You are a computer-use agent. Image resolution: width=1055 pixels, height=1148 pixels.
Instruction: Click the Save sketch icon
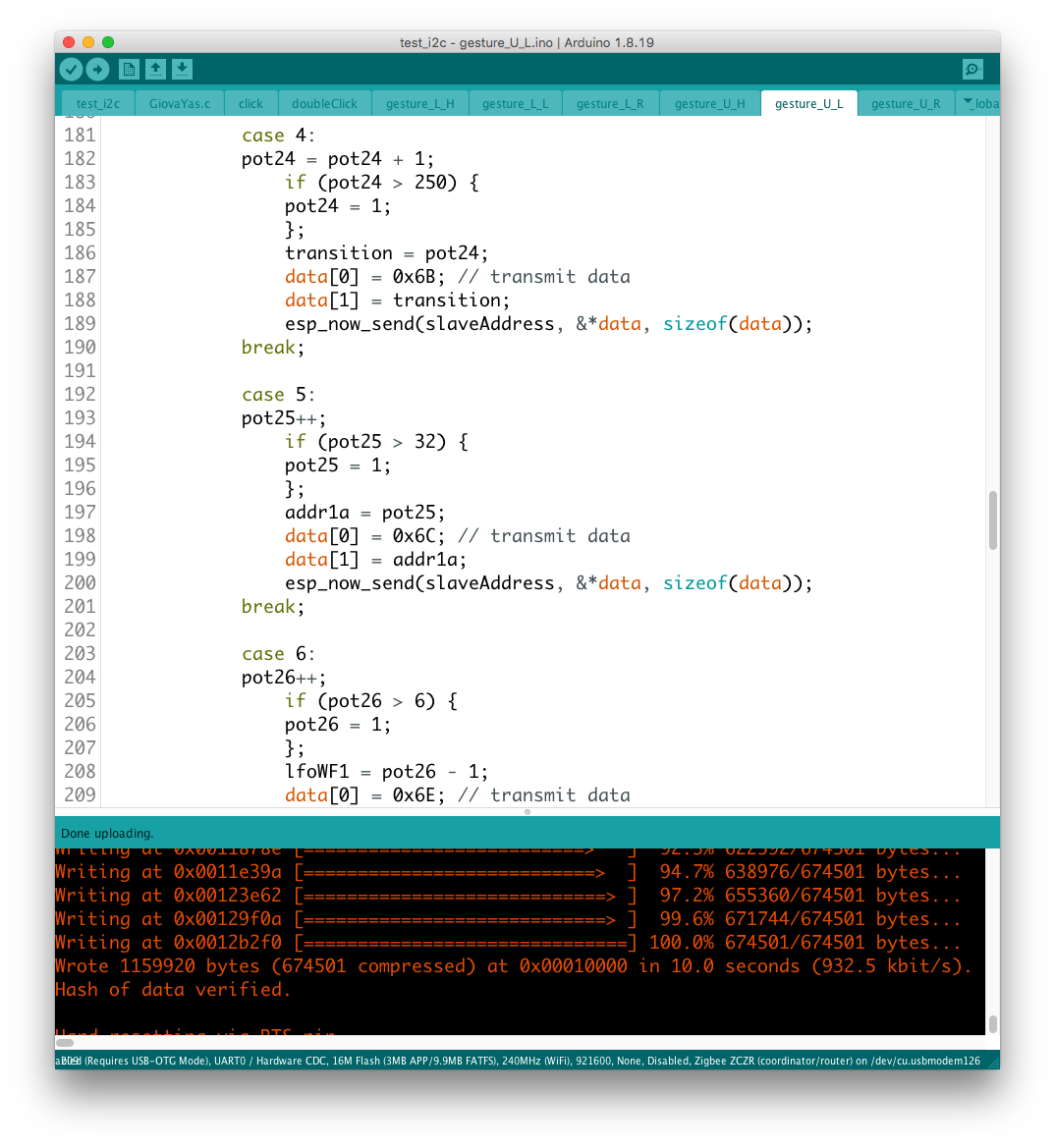182,69
